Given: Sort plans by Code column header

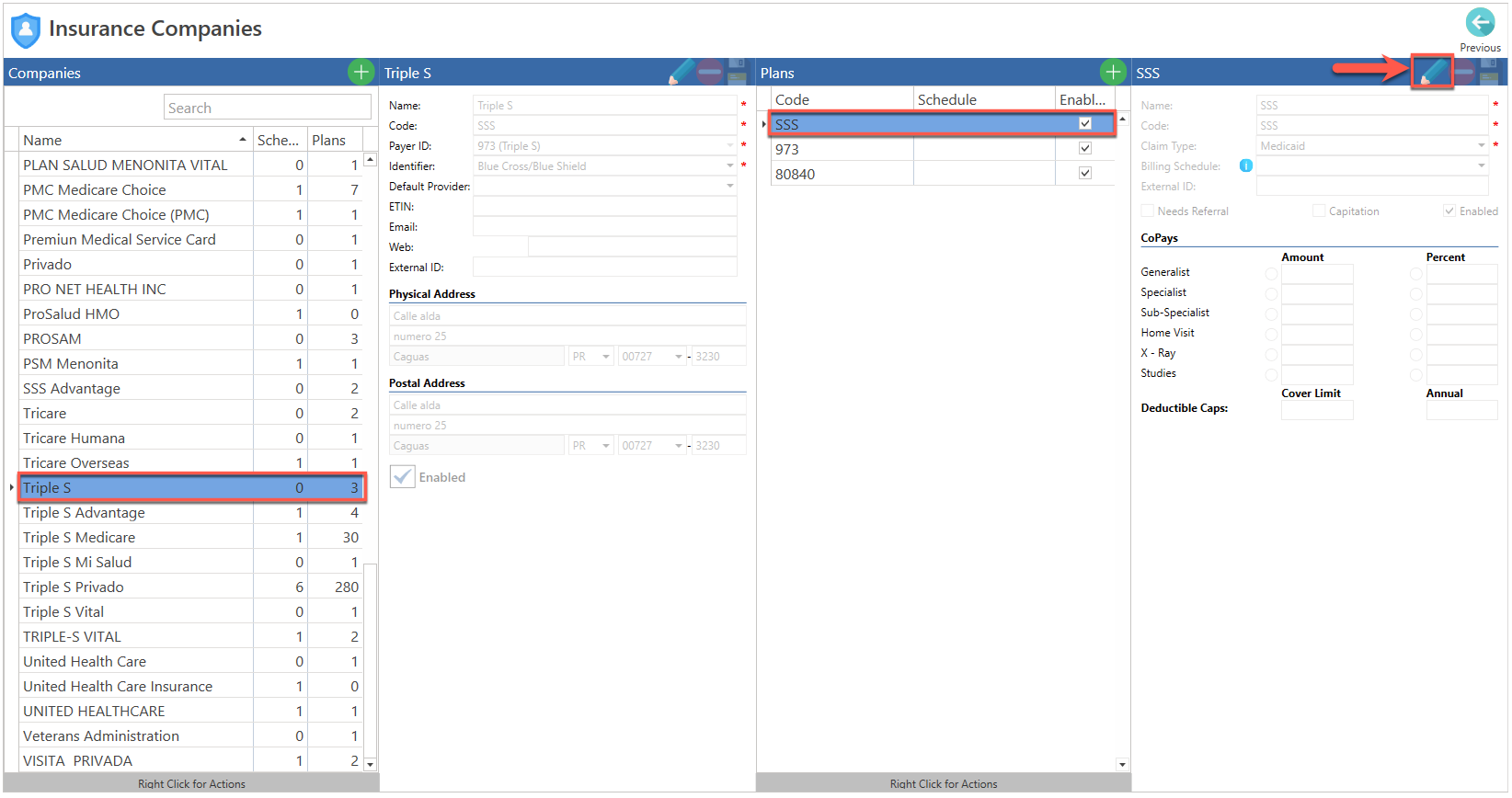Looking at the screenshot, I should click(842, 99).
